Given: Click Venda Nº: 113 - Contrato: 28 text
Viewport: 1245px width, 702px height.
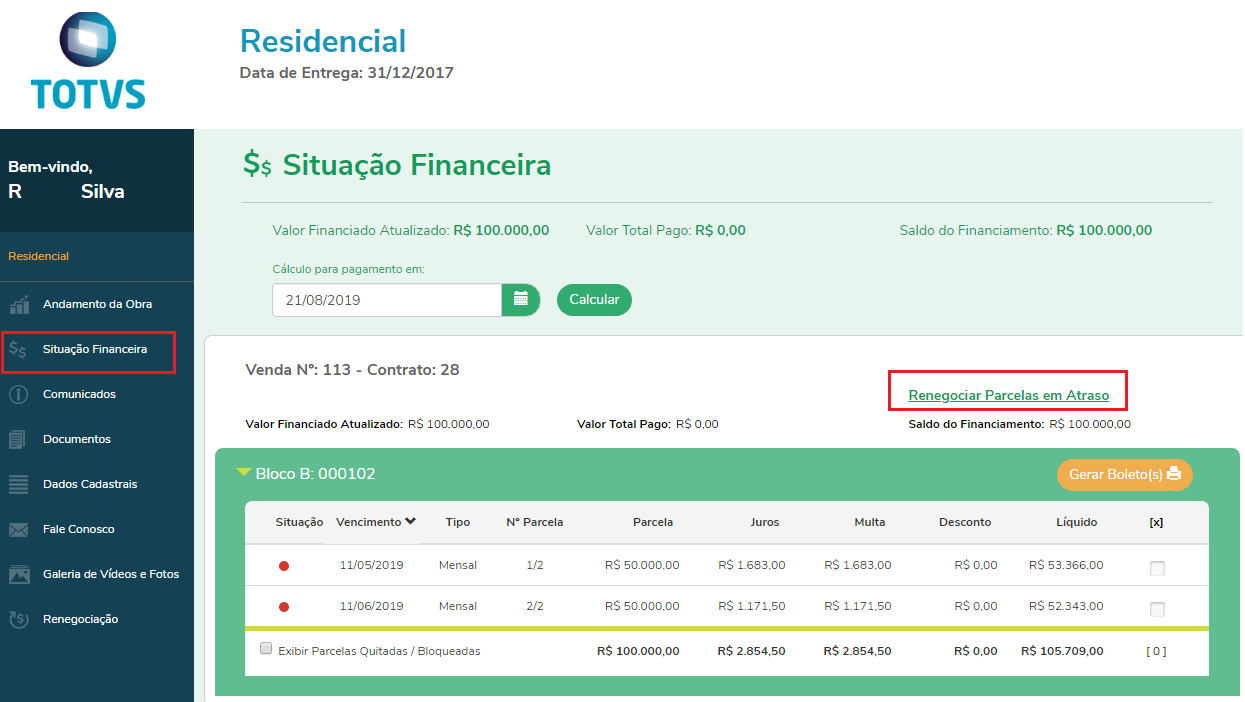Looking at the screenshot, I should pyautogui.click(x=352, y=370).
